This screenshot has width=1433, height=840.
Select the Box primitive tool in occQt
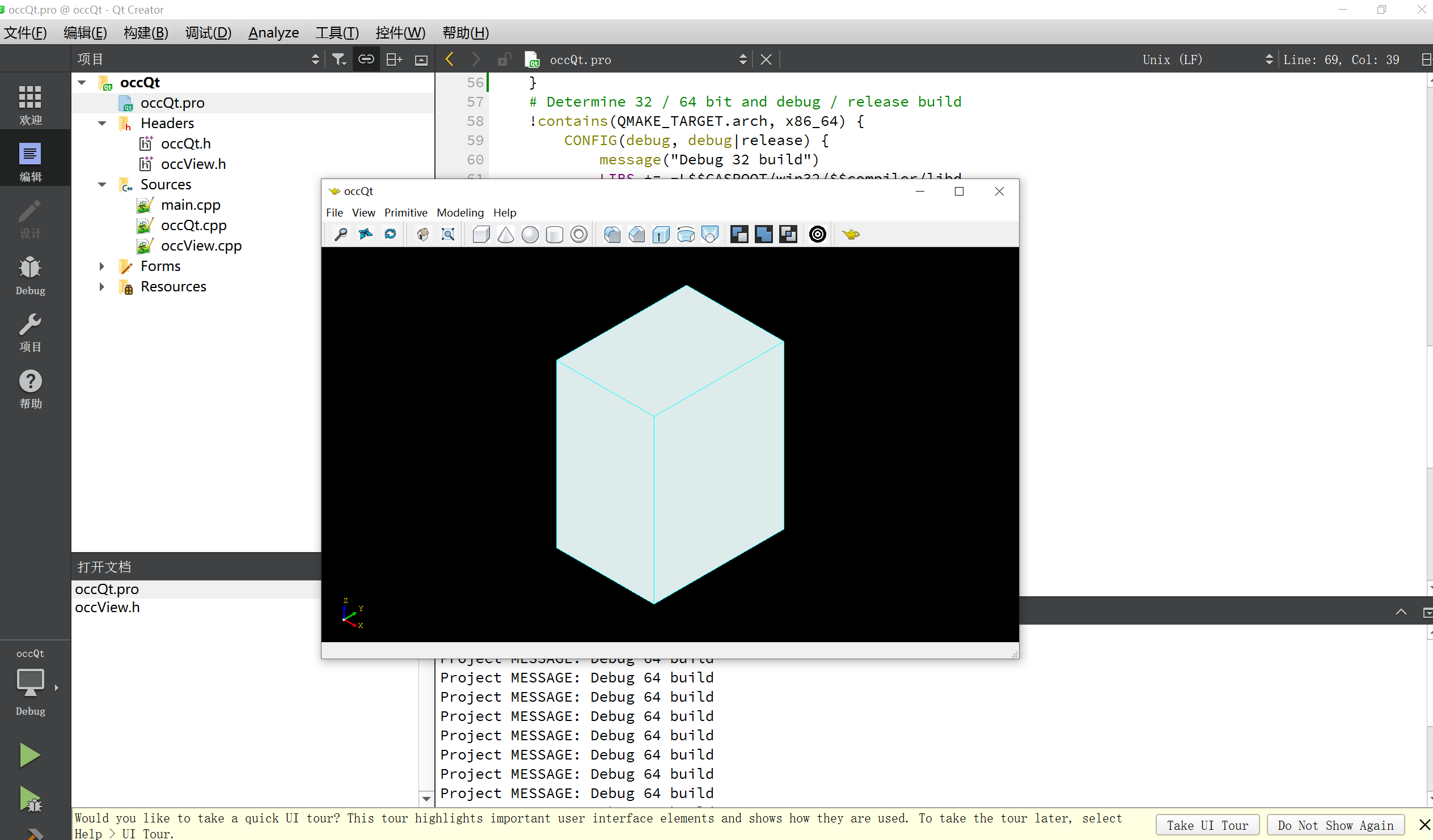481,234
